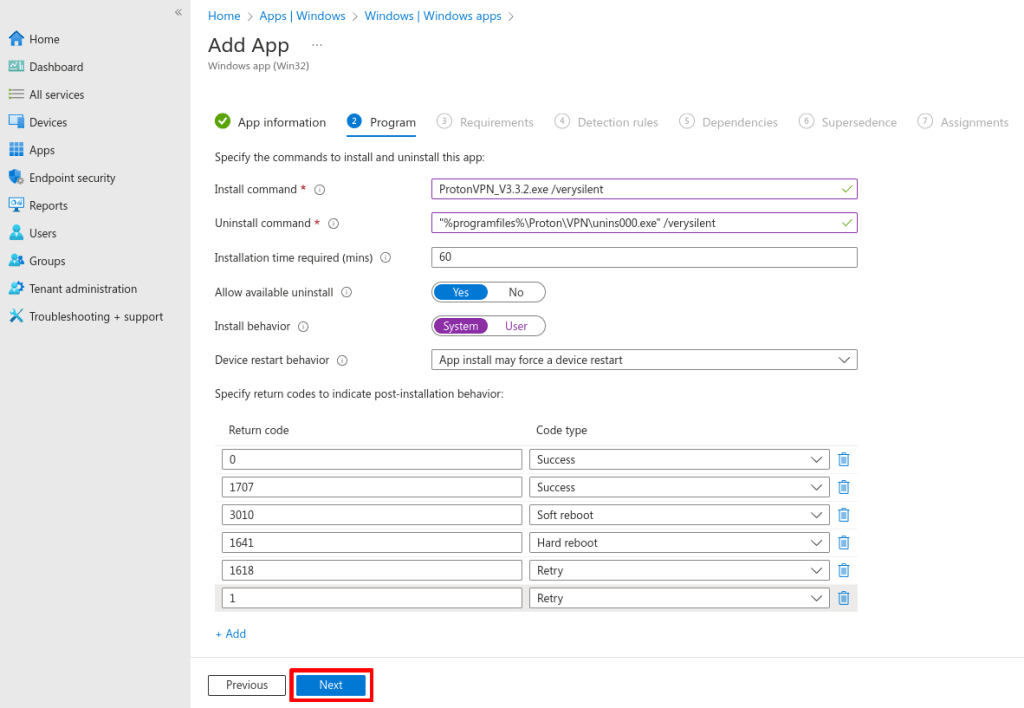The width and height of the screenshot is (1024, 708).
Task: Open Device restart behavior dropdown
Action: (644, 360)
